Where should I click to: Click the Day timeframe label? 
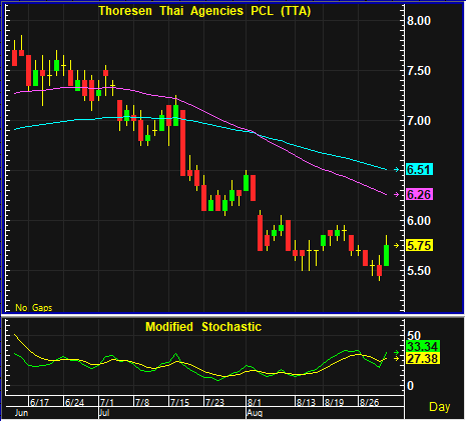click(x=439, y=407)
